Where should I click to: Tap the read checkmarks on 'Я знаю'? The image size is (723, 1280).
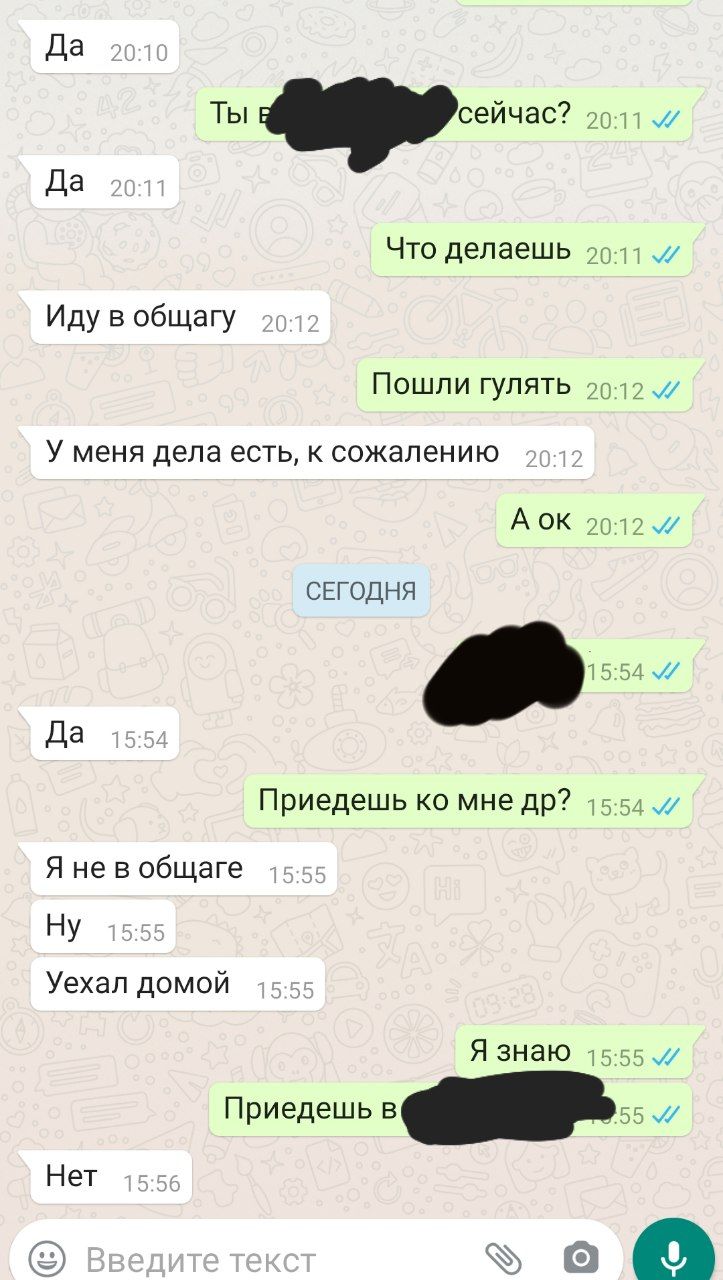[x=665, y=1057]
